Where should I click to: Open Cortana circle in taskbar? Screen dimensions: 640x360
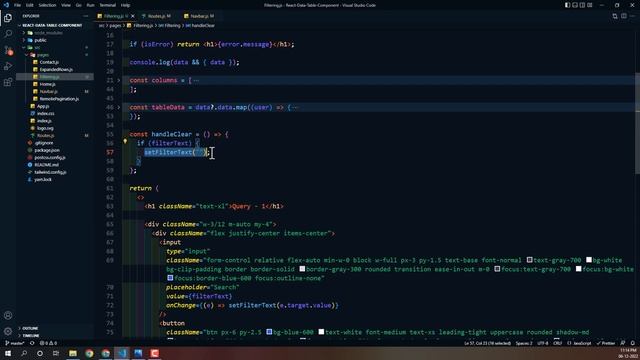click(x=40, y=353)
